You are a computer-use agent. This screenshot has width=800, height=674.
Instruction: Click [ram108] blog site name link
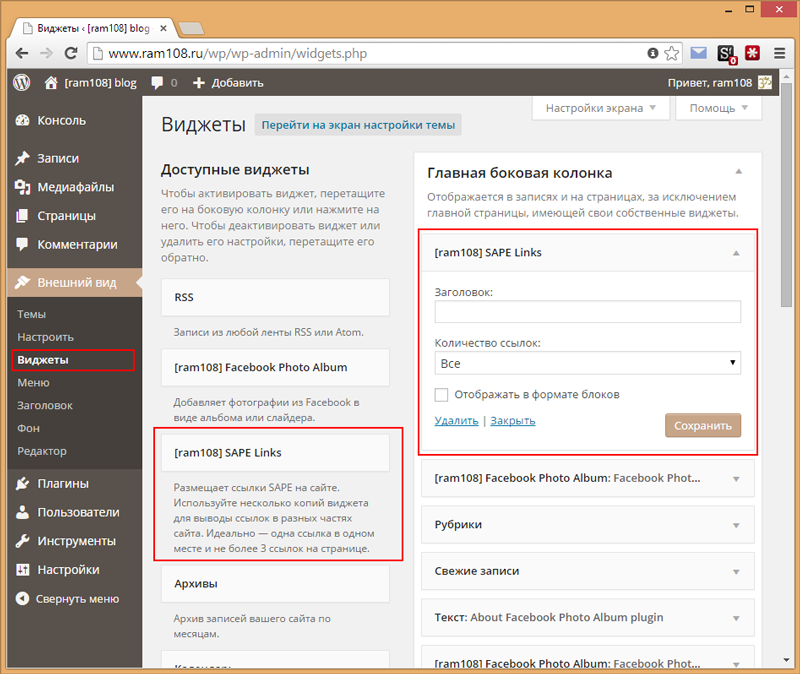coord(101,83)
